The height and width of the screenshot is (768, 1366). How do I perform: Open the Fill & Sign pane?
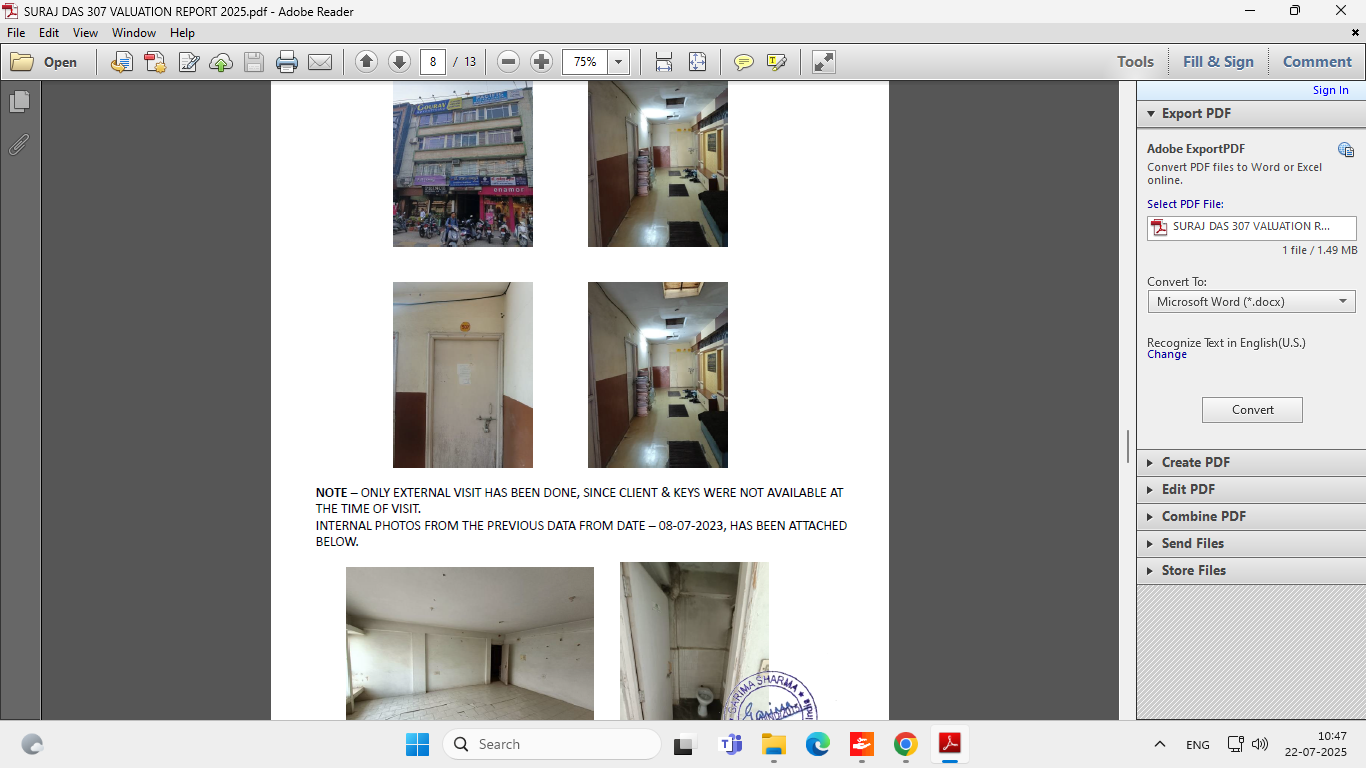(x=1218, y=62)
